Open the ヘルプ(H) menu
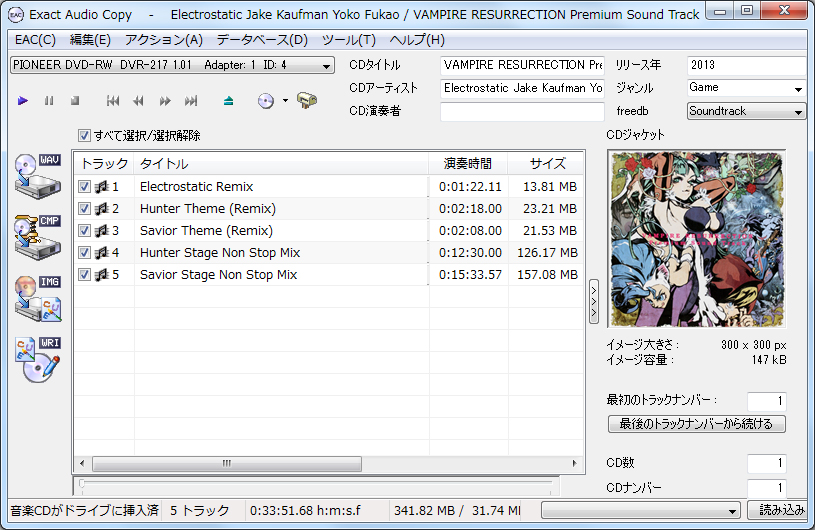 417,40
